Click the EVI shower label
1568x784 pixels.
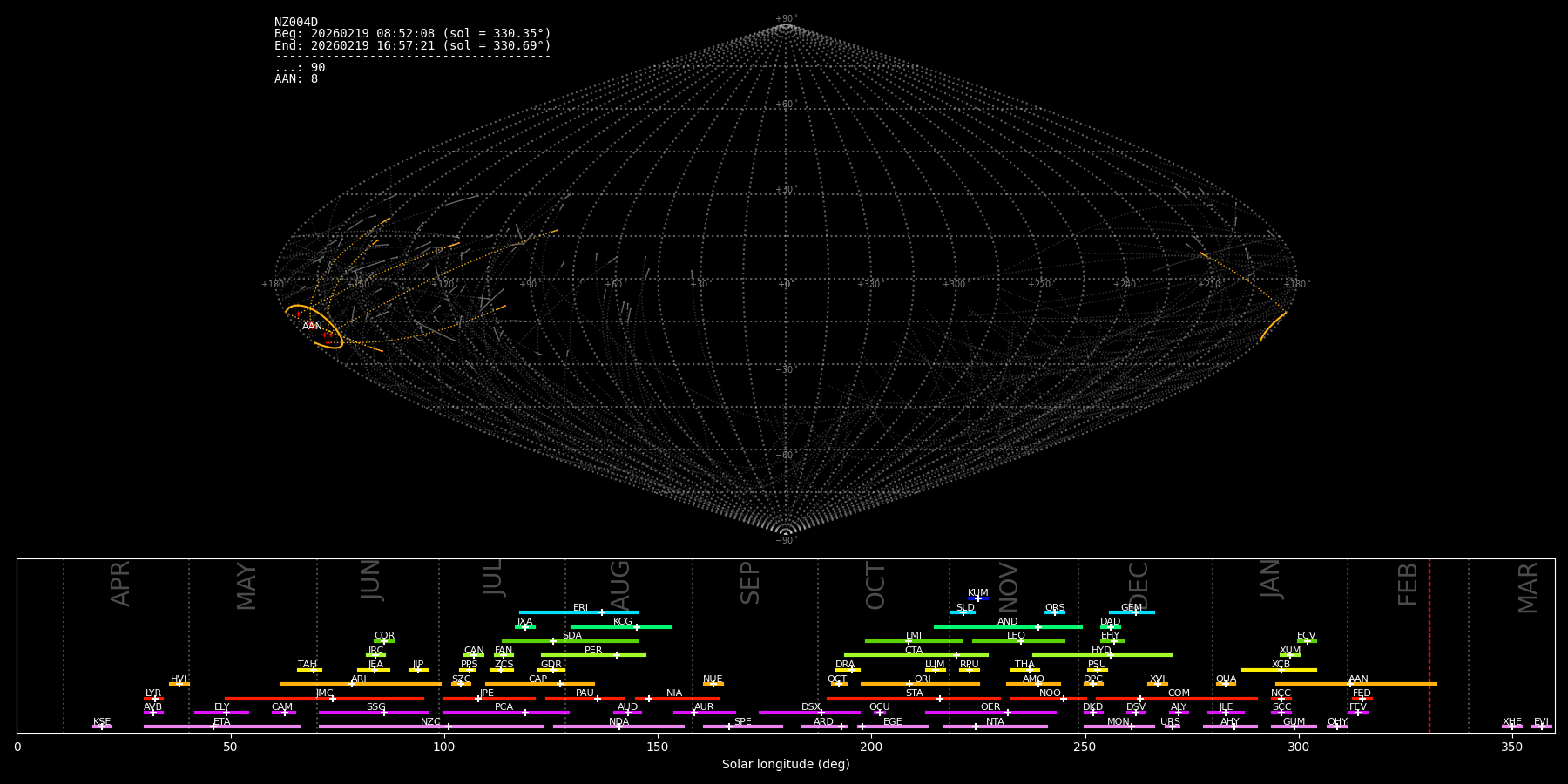click(1542, 722)
